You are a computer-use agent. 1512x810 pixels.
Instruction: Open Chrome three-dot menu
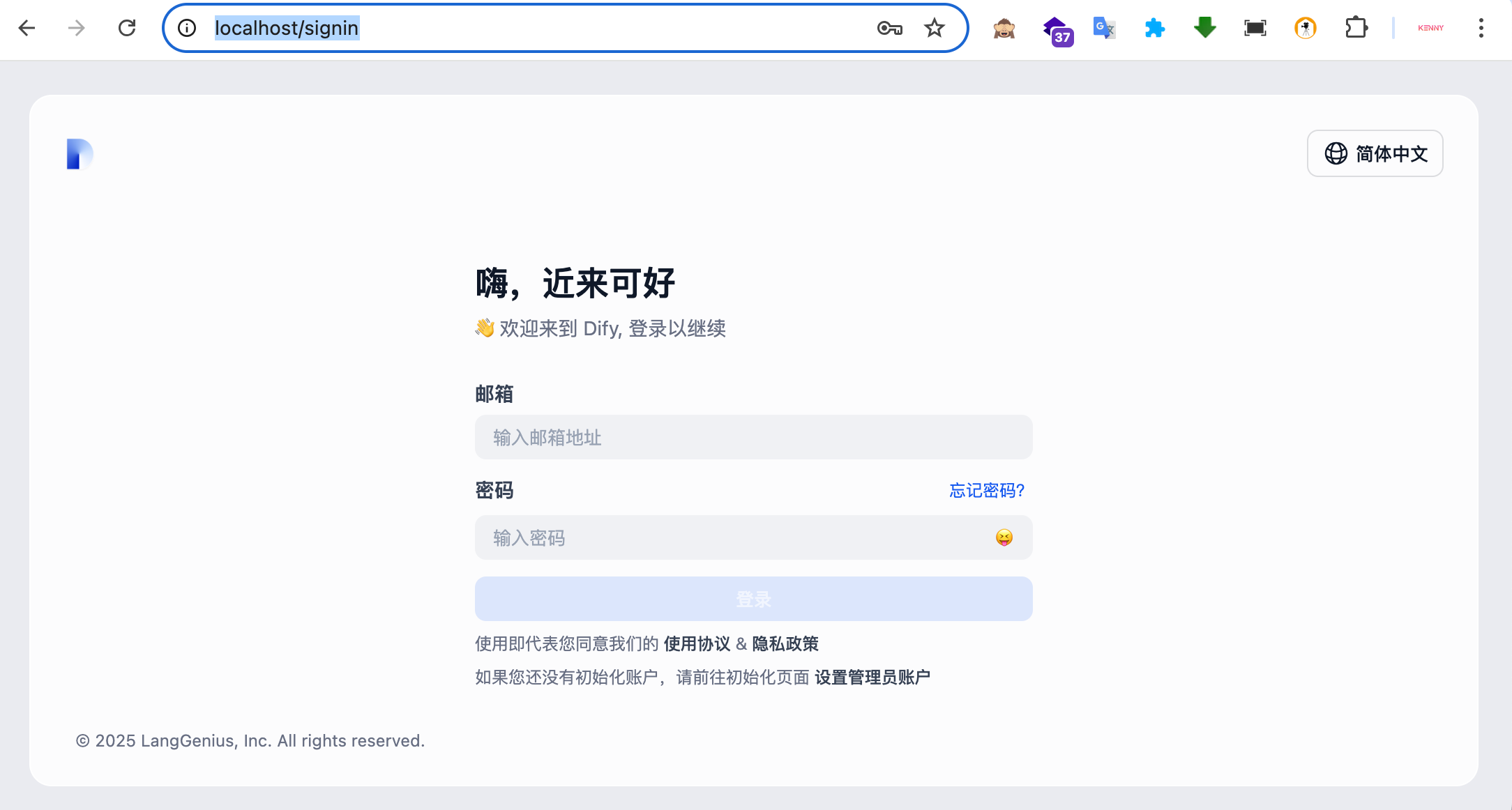1481,28
